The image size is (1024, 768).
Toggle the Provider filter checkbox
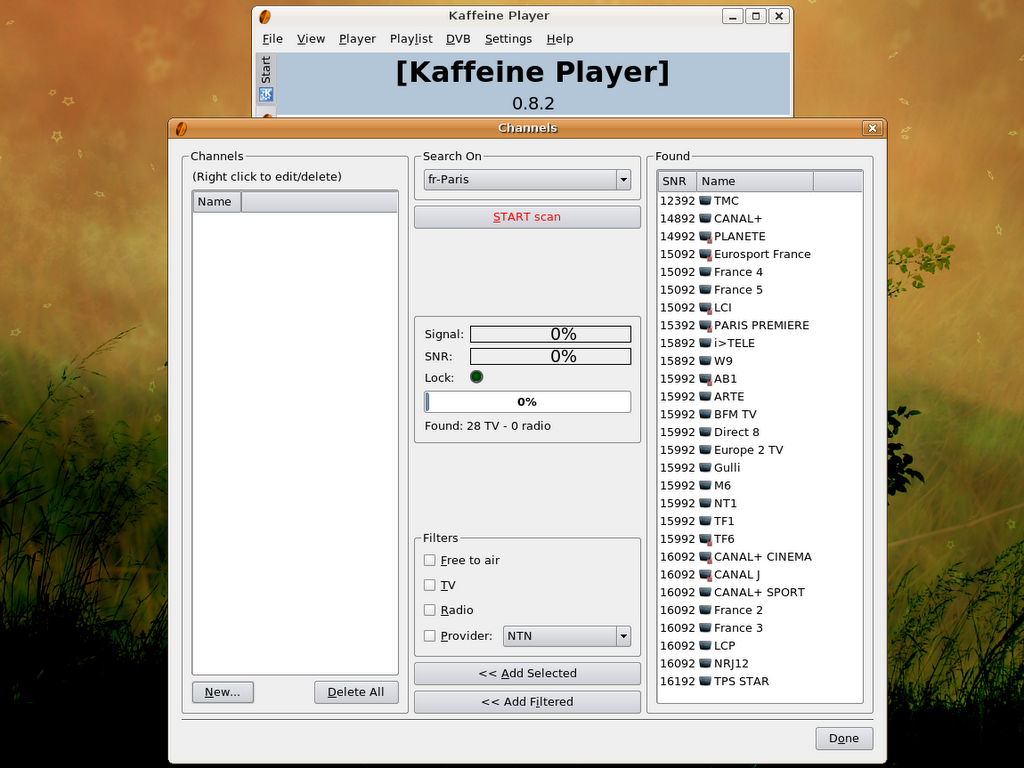click(x=430, y=636)
